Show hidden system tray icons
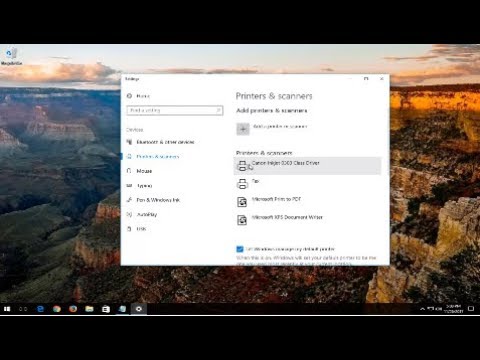The height and width of the screenshot is (360, 480). click(x=422, y=309)
